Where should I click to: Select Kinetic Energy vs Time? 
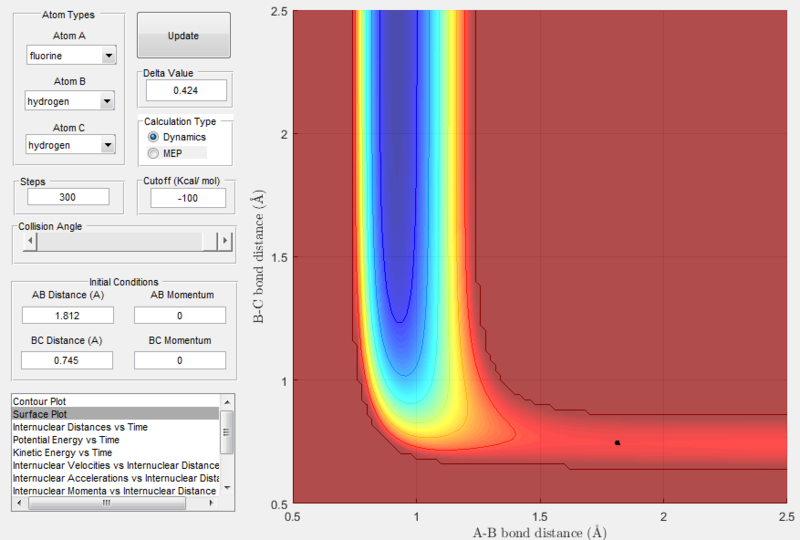116,452
